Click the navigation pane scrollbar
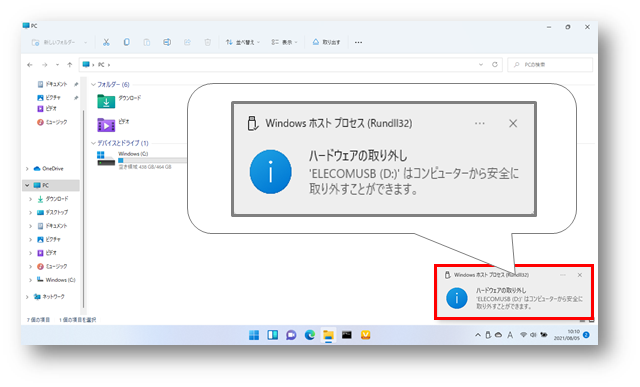Viewport: 640px width, 387px height. coord(84,208)
